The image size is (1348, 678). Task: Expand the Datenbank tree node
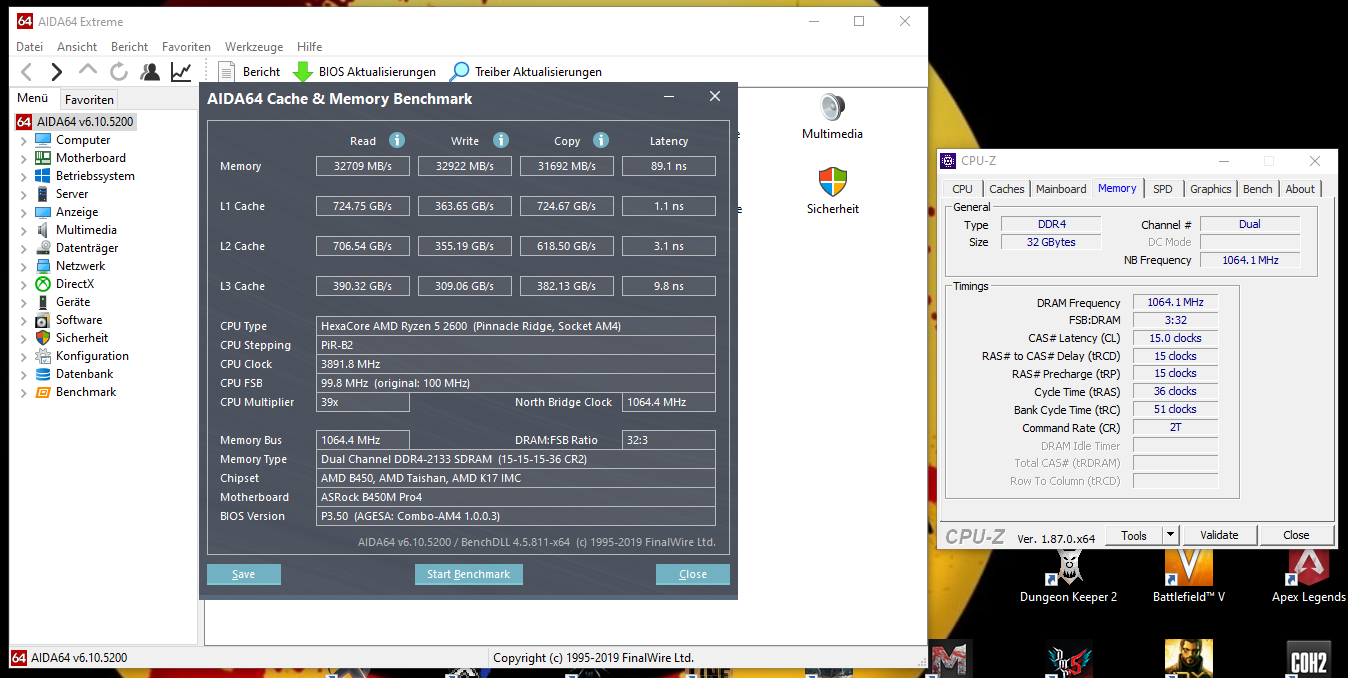click(x=24, y=374)
